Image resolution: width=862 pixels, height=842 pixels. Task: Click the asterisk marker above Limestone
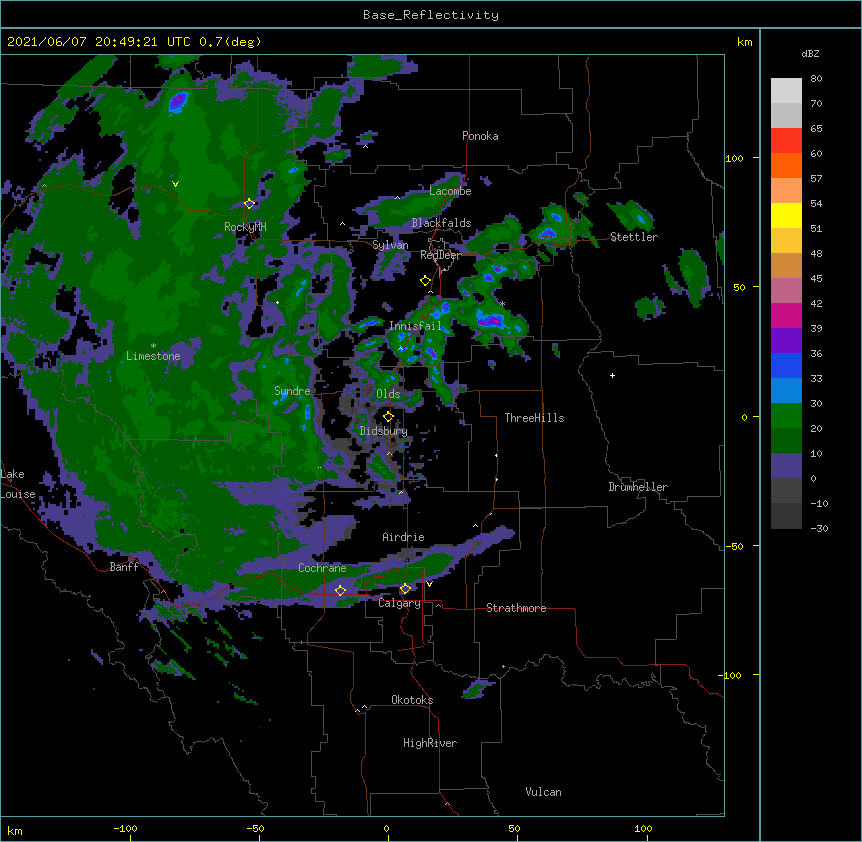[x=153, y=346]
